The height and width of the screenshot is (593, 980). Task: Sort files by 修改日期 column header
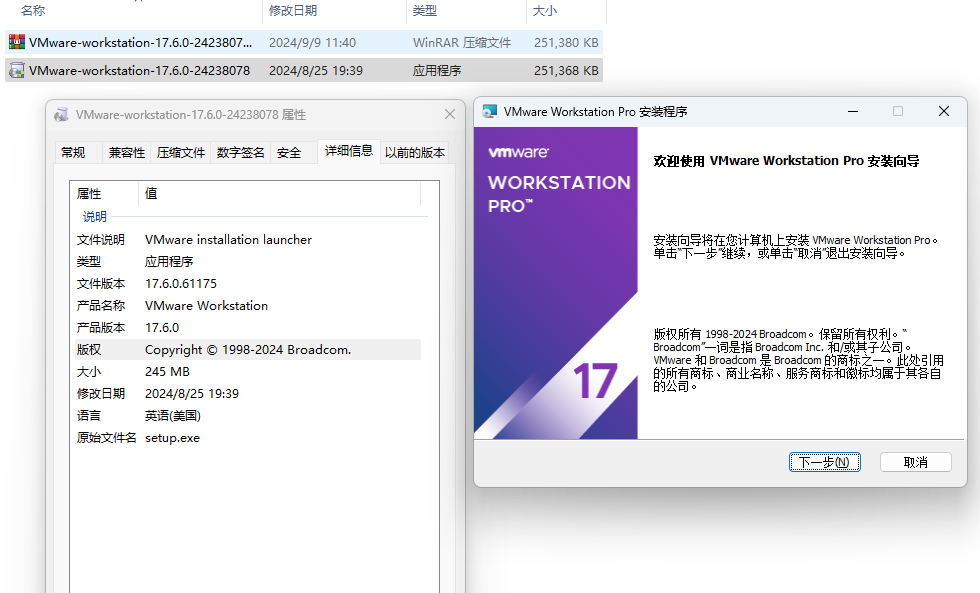click(293, 10)
